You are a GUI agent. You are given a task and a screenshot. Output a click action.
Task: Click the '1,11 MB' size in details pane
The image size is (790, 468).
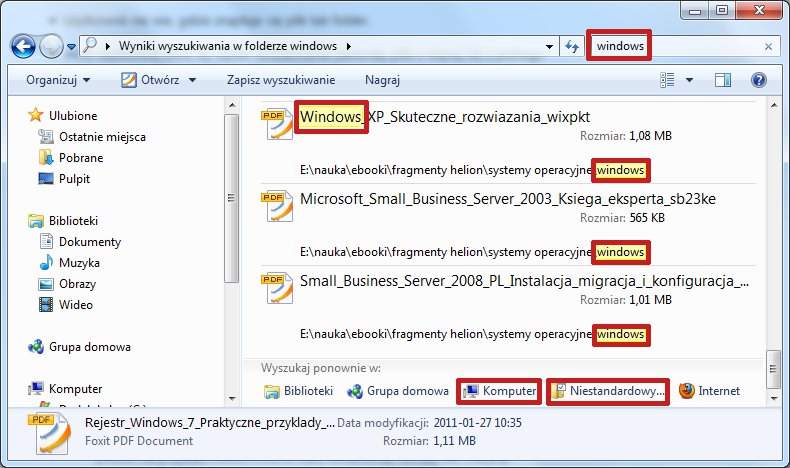(454, 441)
